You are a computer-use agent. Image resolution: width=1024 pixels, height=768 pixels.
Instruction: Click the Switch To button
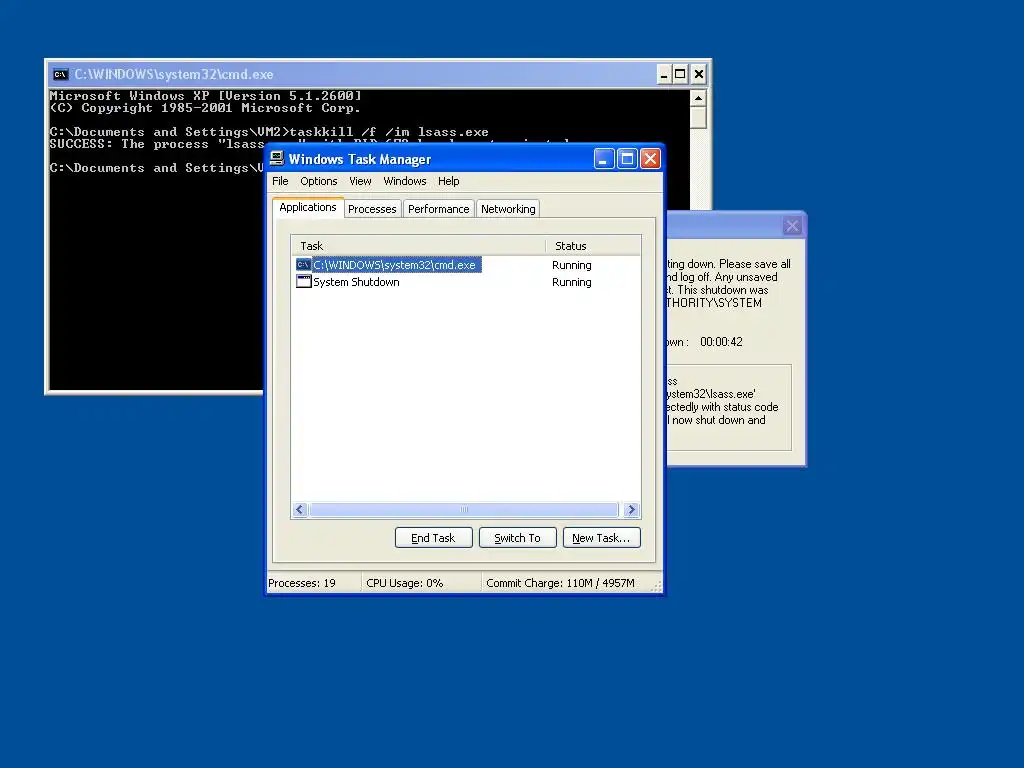[x=517, y=538]
